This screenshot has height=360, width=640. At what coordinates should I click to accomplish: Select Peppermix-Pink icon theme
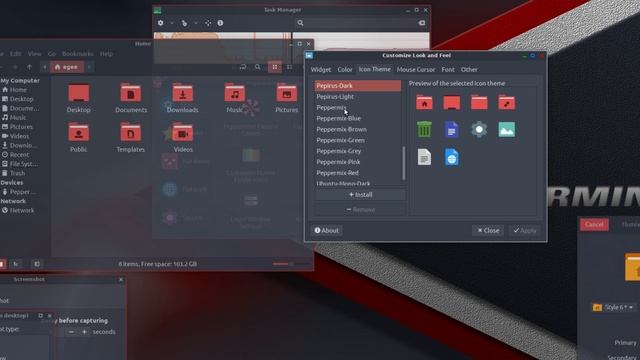point(358,162)
